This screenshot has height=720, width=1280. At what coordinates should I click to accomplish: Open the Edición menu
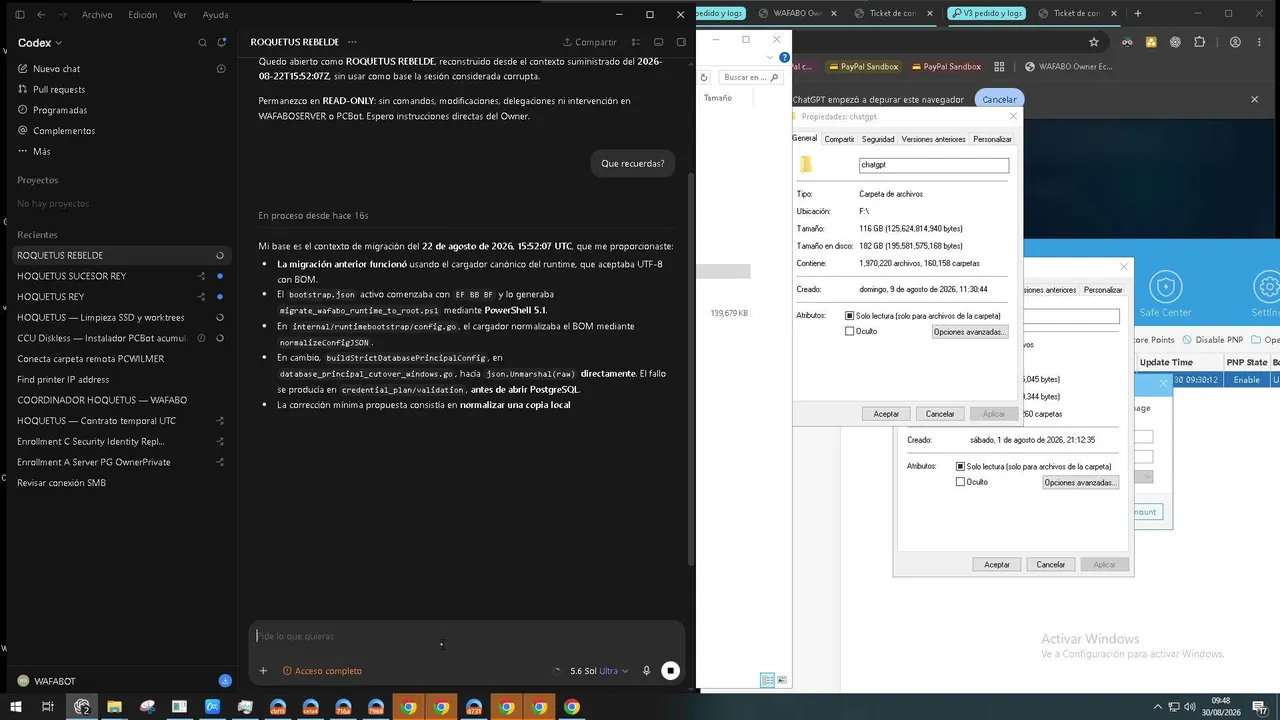pos(143,15)
